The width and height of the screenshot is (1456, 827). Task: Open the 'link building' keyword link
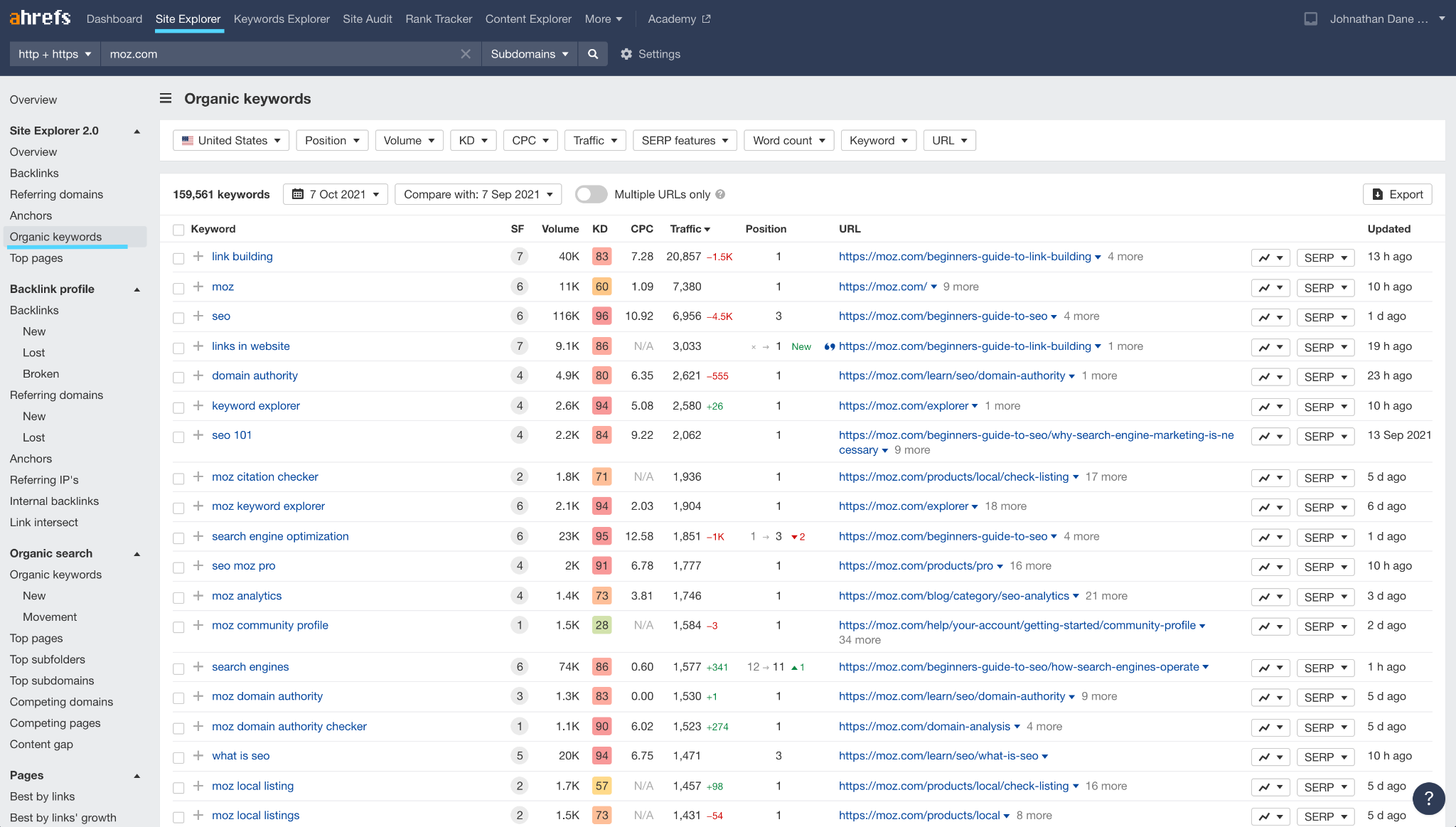coord(242,256)
